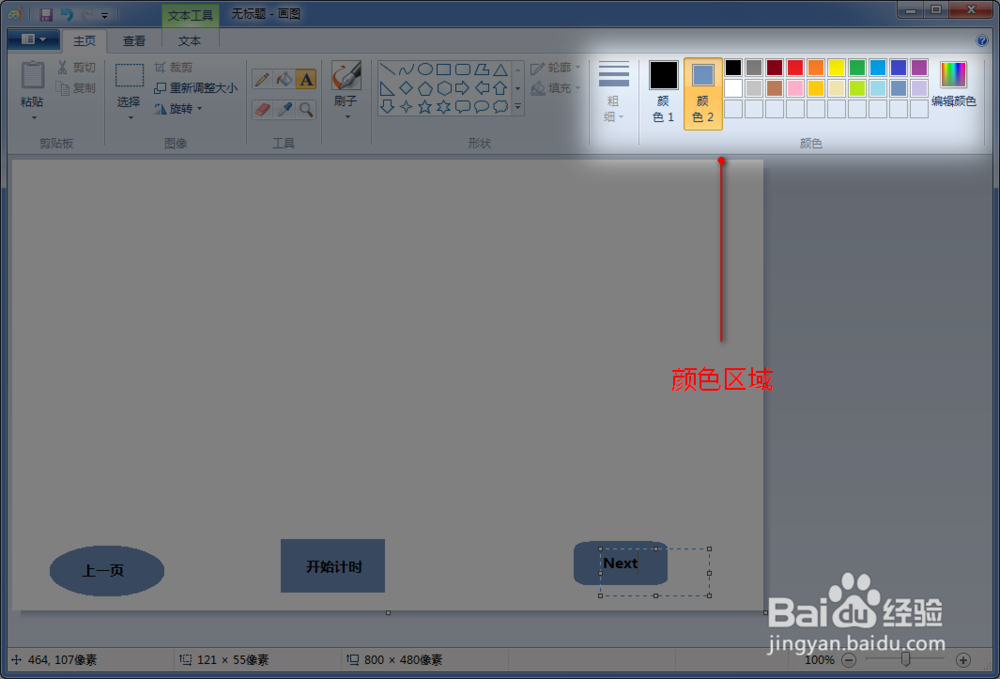Click the zoom out minus button

(x=849, y=660)
